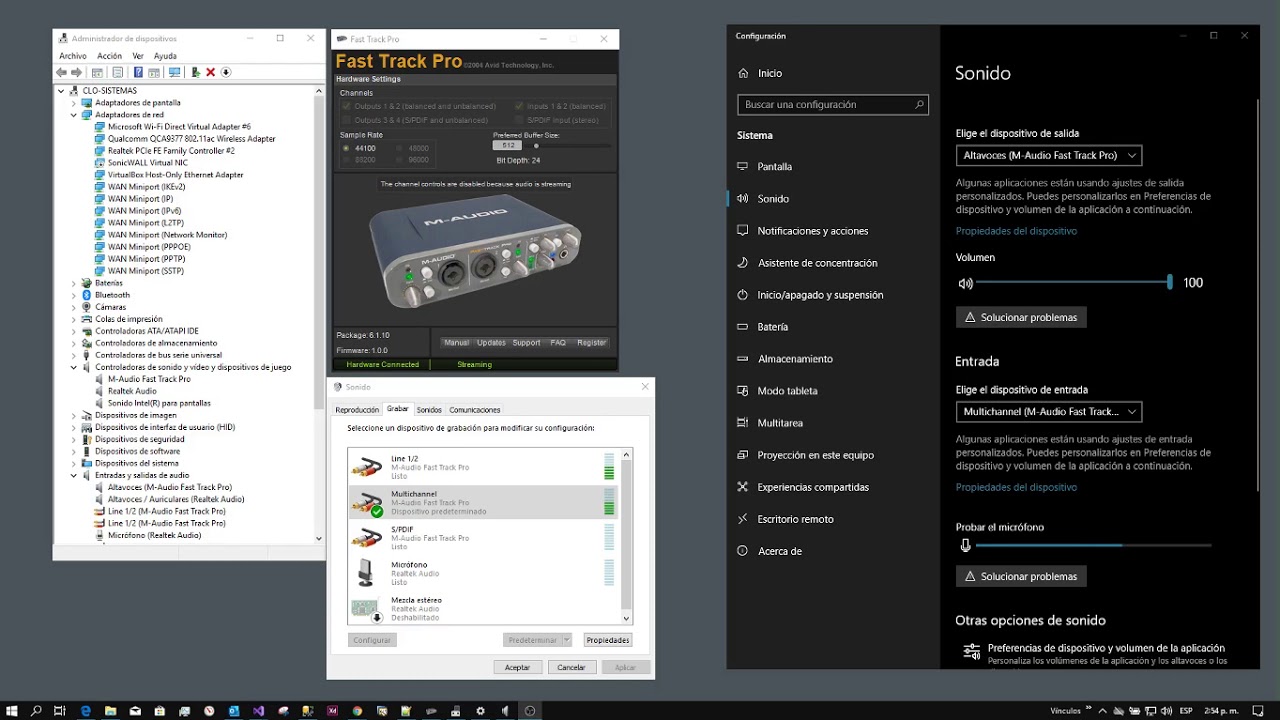This screenshot has width=1280, height=720.
Task: Click Solucionar problemas under the volume slider
Action: [1021, 317]
